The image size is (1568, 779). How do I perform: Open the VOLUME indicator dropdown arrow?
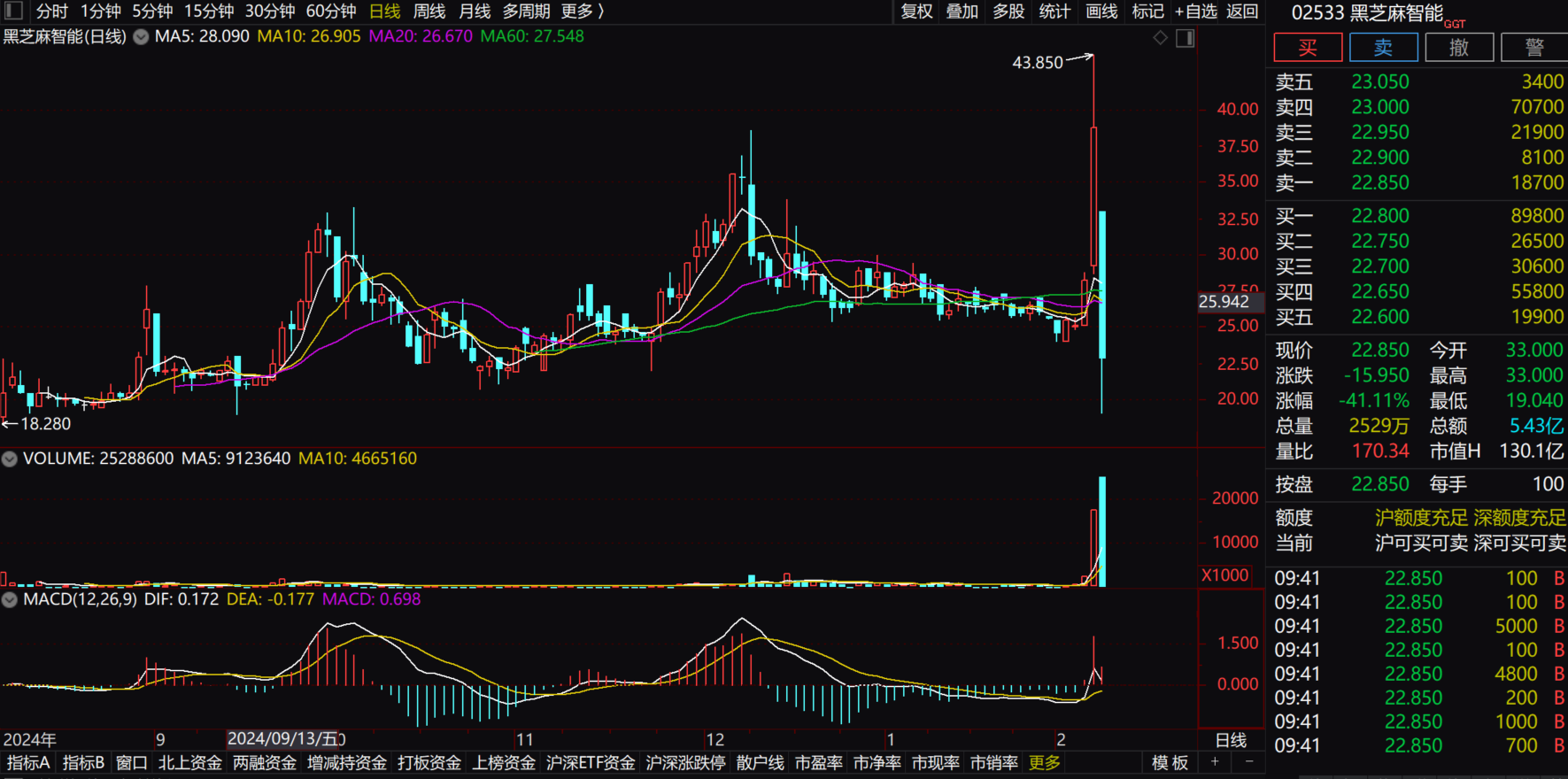tap(10, 459)
